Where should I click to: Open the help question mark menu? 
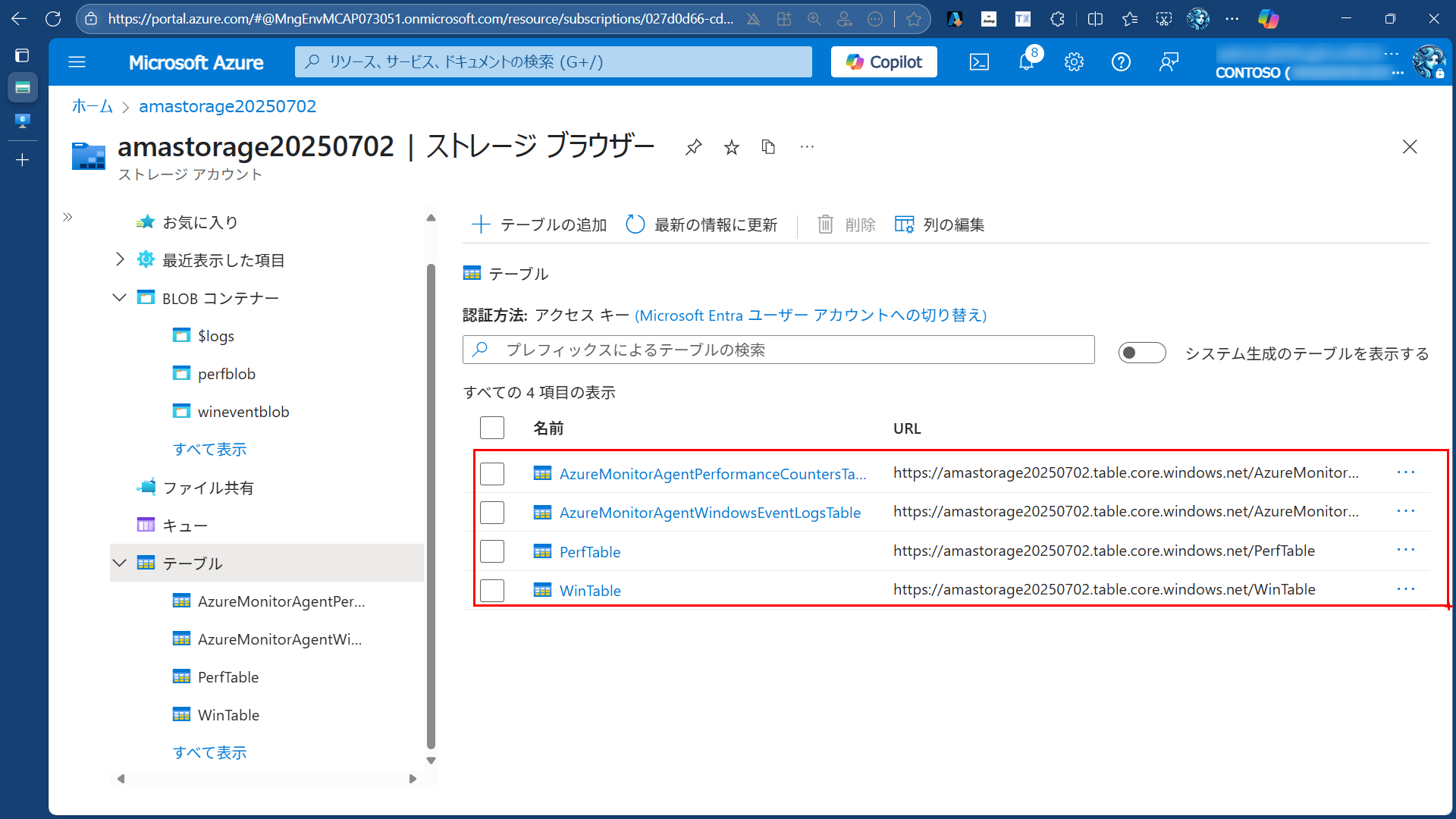[1121, 62]
